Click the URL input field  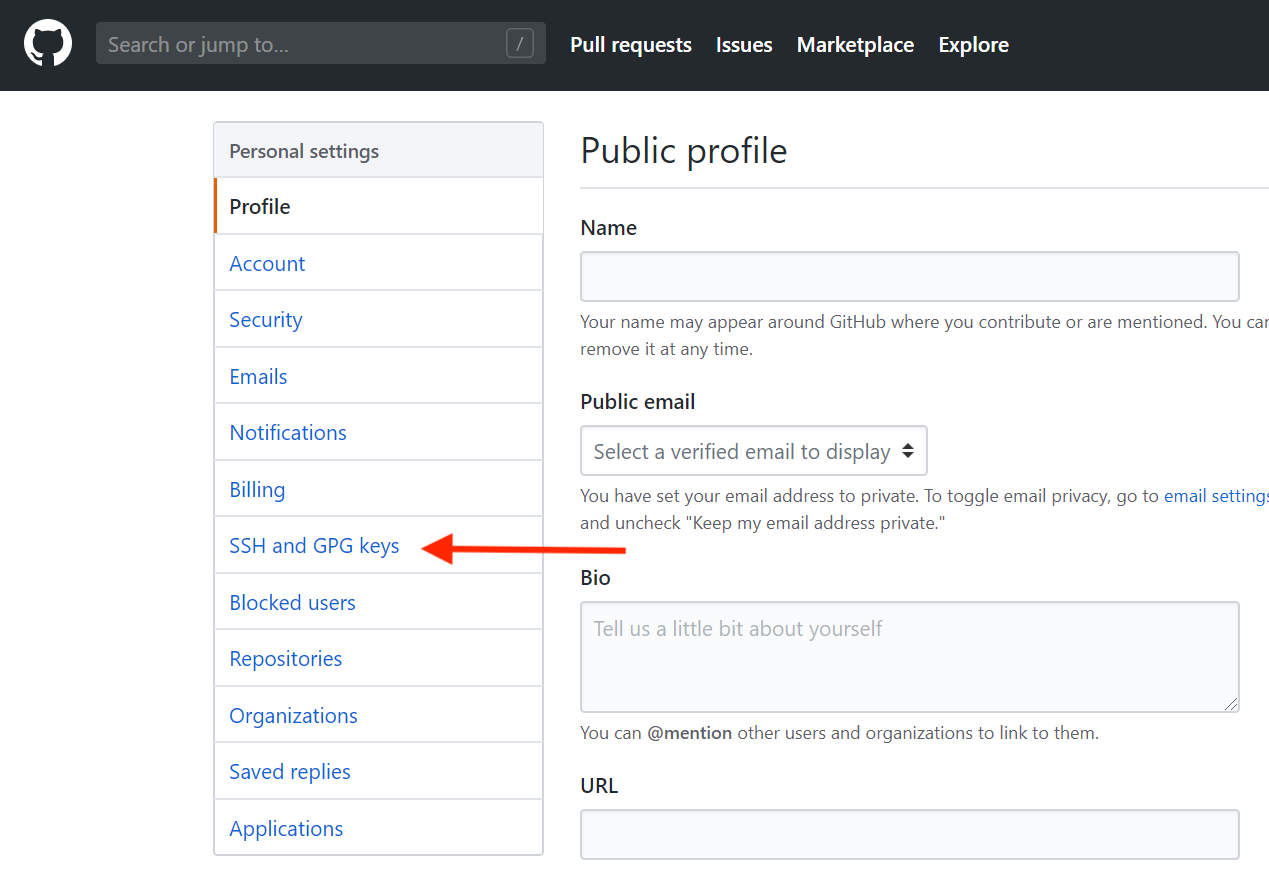point(909,834)
